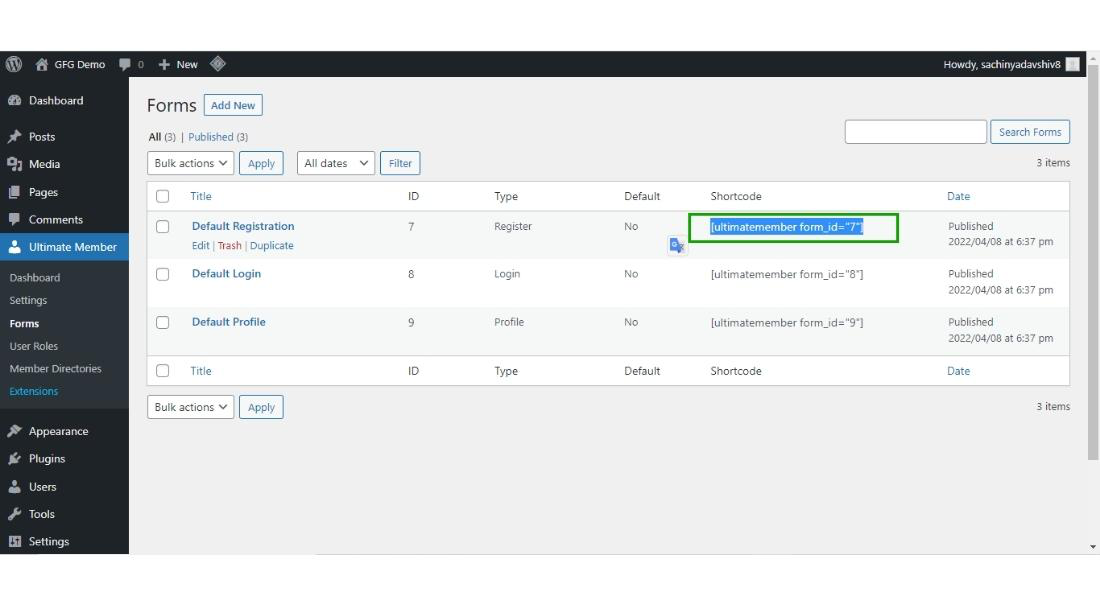Click the GFG Demo home icon
The height and width of the screenshot is (600, 1100).
tap(42, 64)
